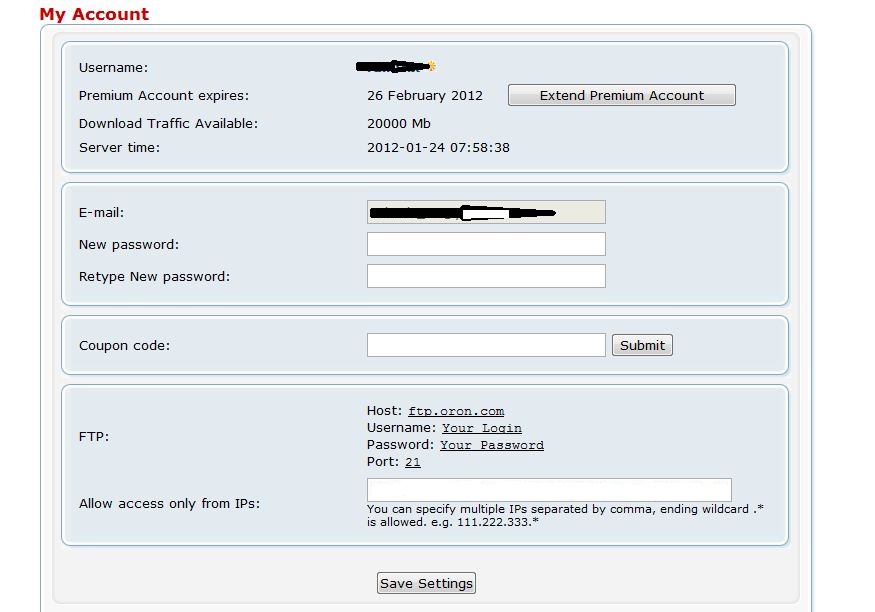Focus the E-mail input field
The height and width of the screenshot is (612, 875).
click(486, 212)
